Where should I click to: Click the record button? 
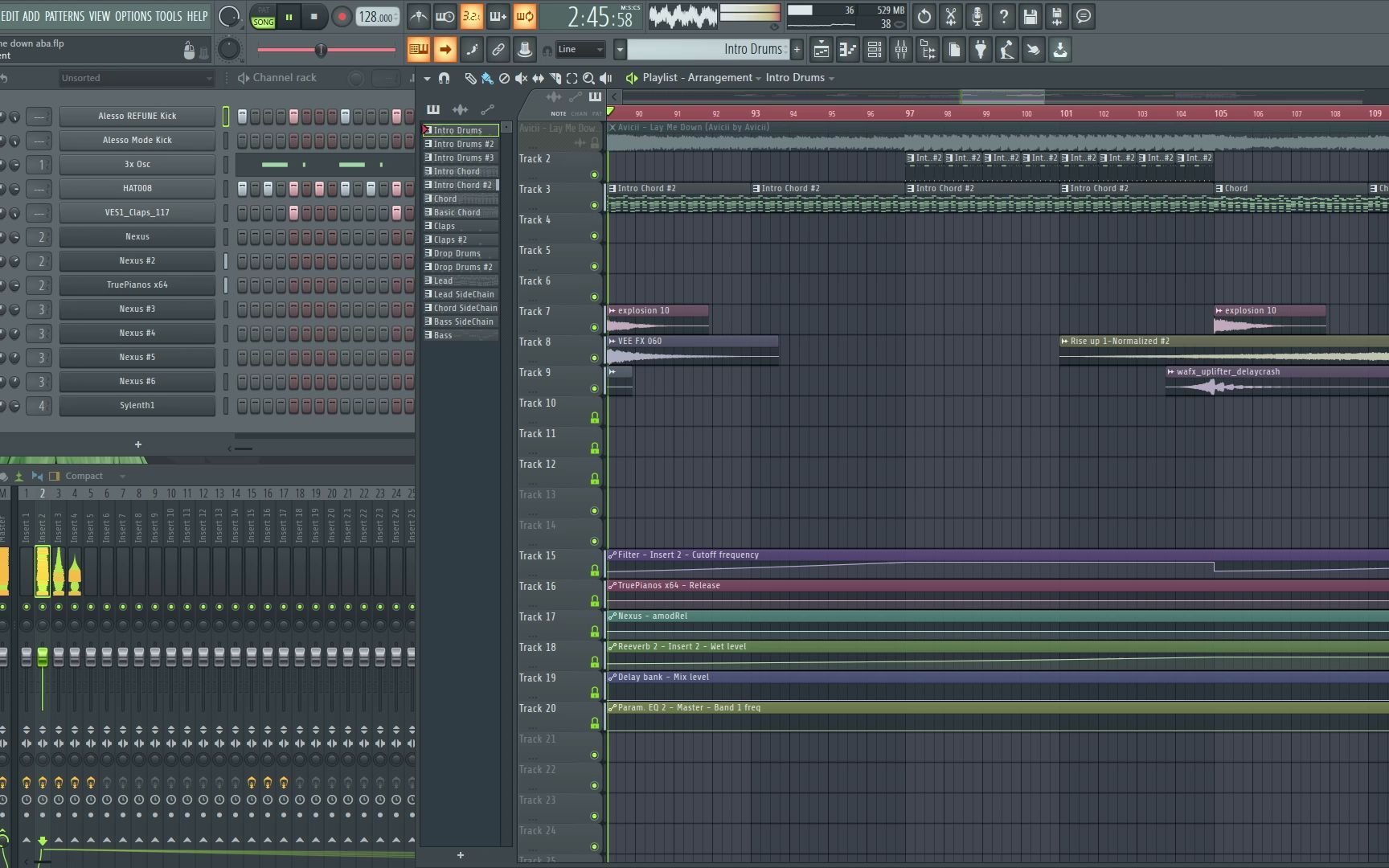[342, 16]
